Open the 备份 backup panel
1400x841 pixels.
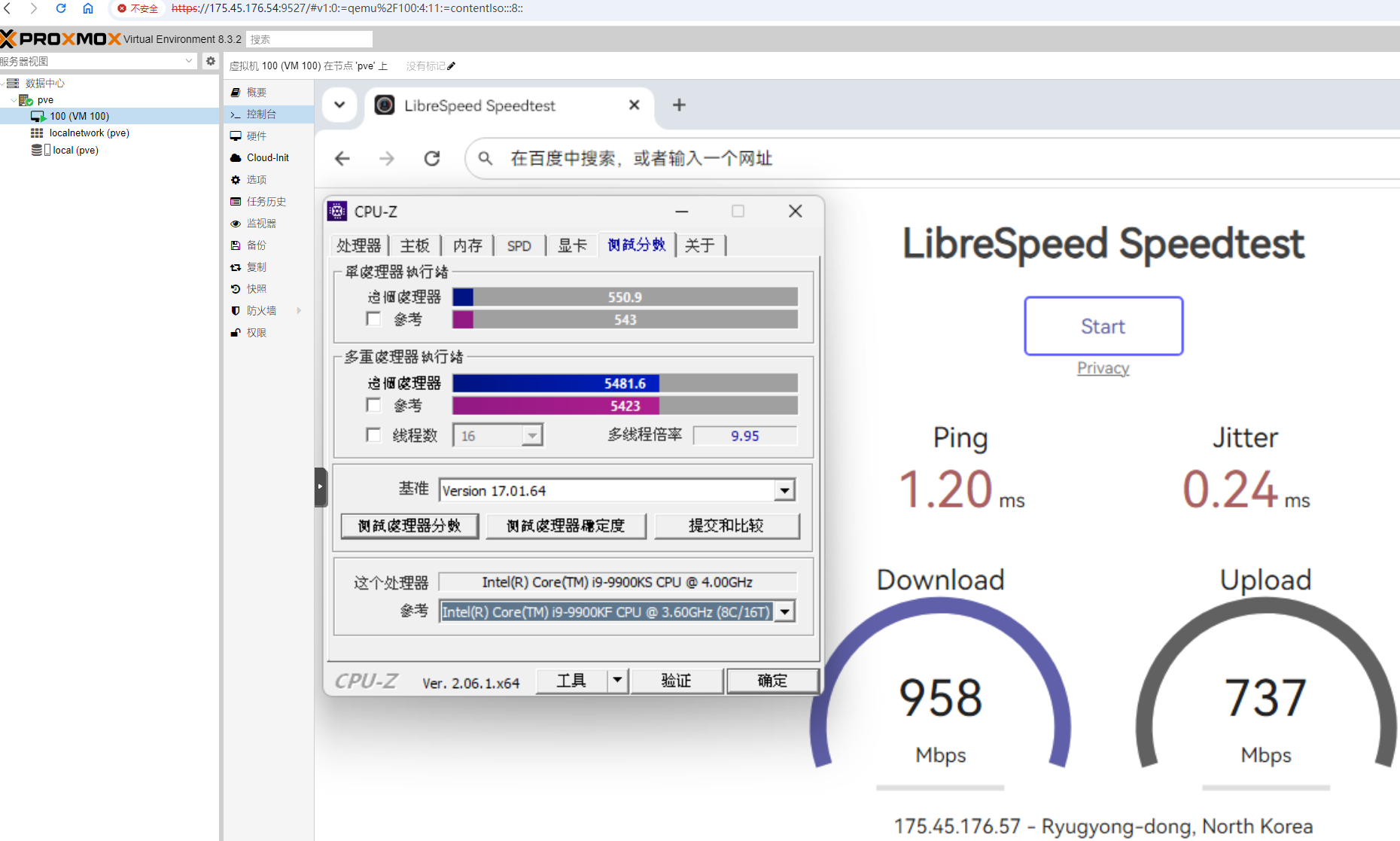pos(269,245)
